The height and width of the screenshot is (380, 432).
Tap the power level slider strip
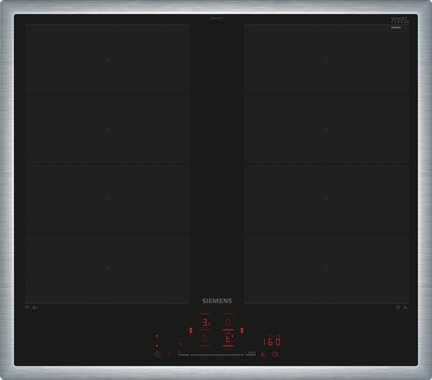coord(217,355)
